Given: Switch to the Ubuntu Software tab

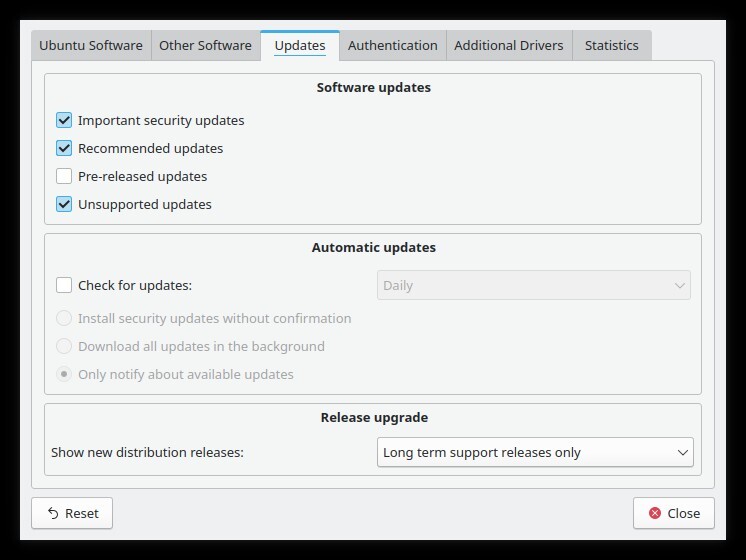Looking at the screenshot, I should coord(91,46).
